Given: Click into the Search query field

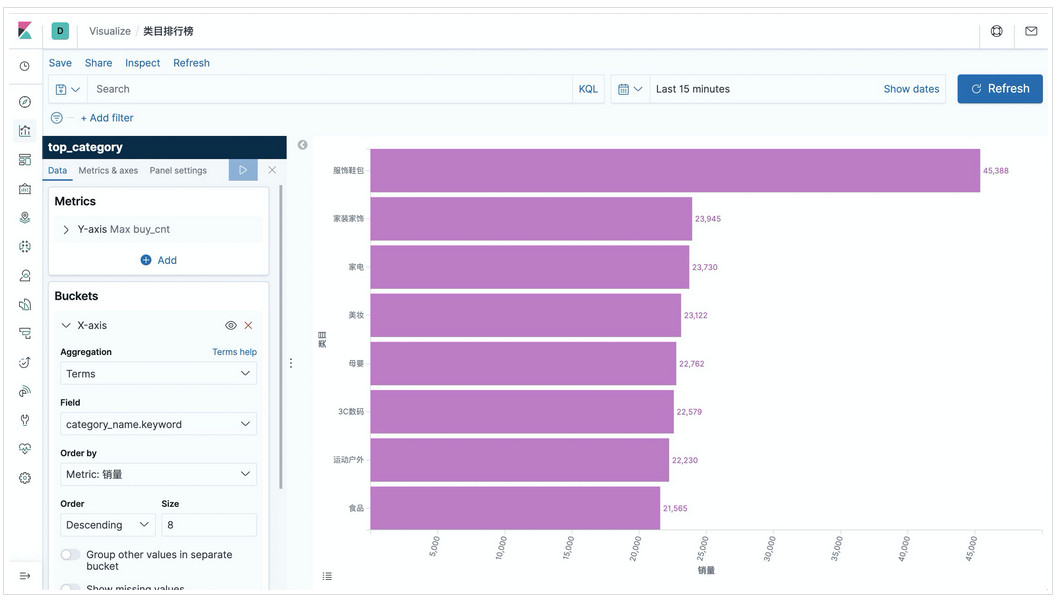Looking at the screenshot, I should point(330,89).
